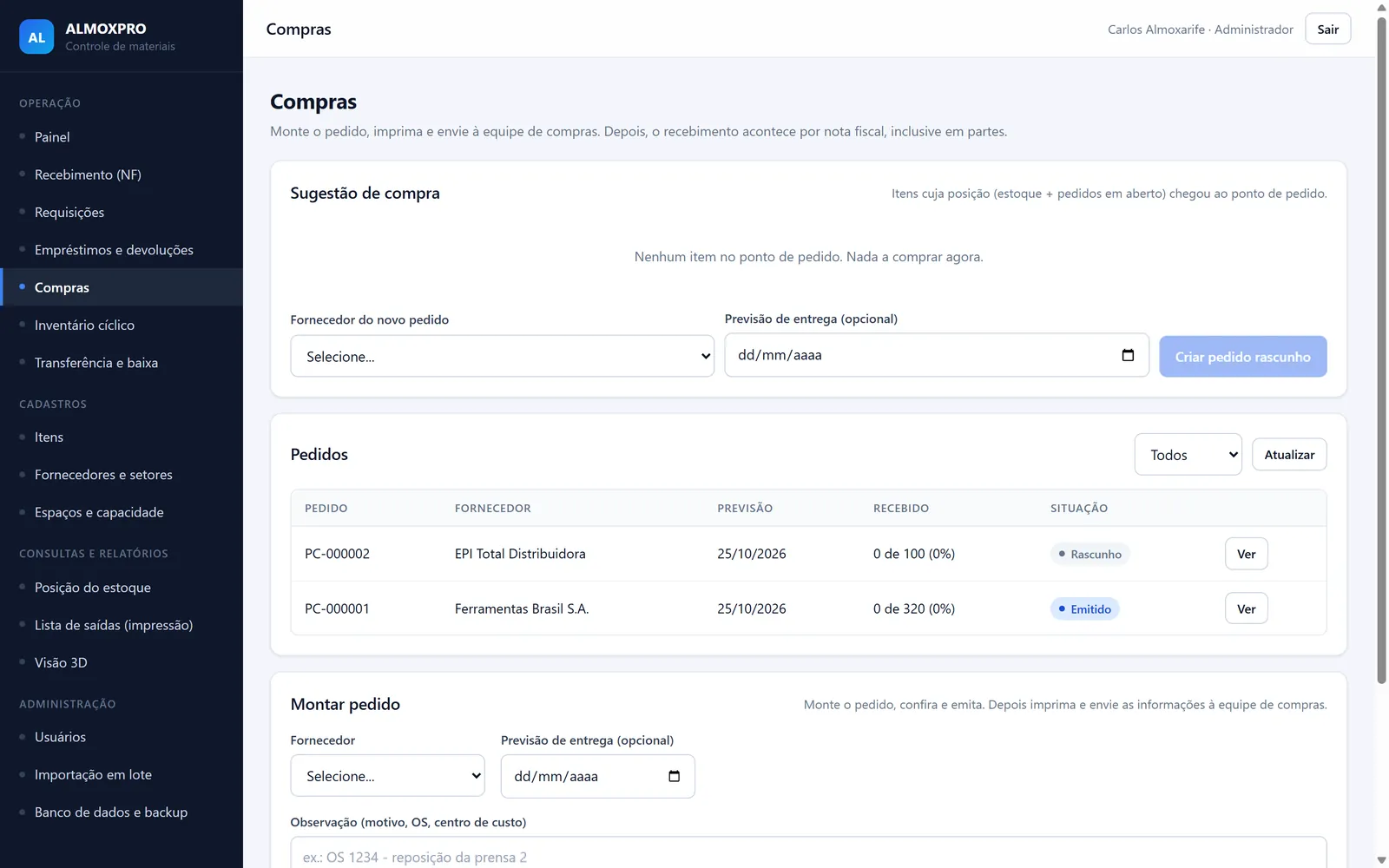This screenshot has width=1389, height=868.
Task: Go to Recebimento (NF)
Action: pos(122,174)
